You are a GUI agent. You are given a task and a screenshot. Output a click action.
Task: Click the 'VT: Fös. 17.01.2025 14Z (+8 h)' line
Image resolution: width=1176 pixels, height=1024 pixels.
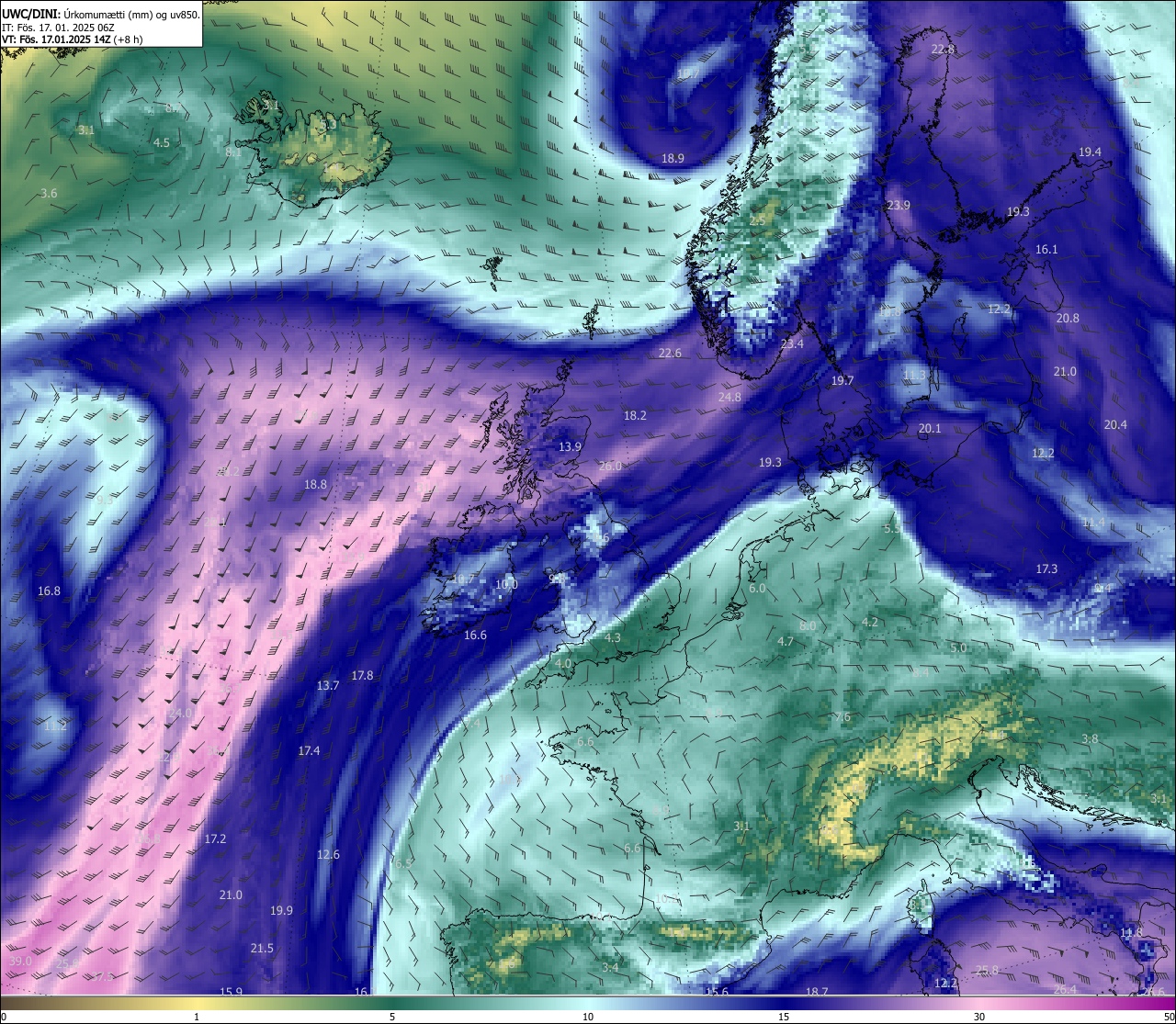[72, 39]
